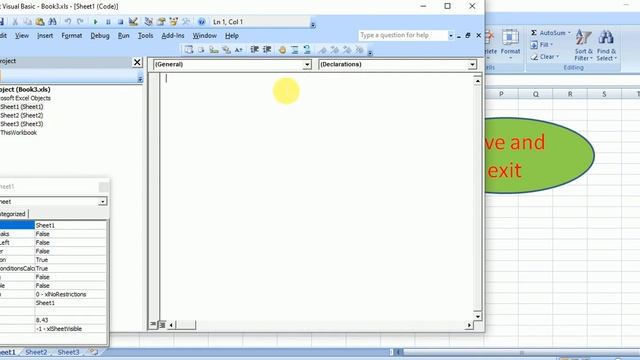Select ThisWorkbook in project tree
The image size is (640, 360).
point(18,133)
